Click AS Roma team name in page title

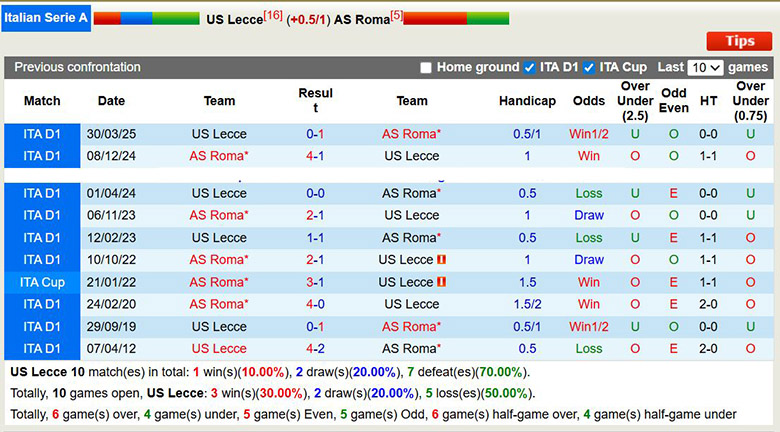(361, 19)
